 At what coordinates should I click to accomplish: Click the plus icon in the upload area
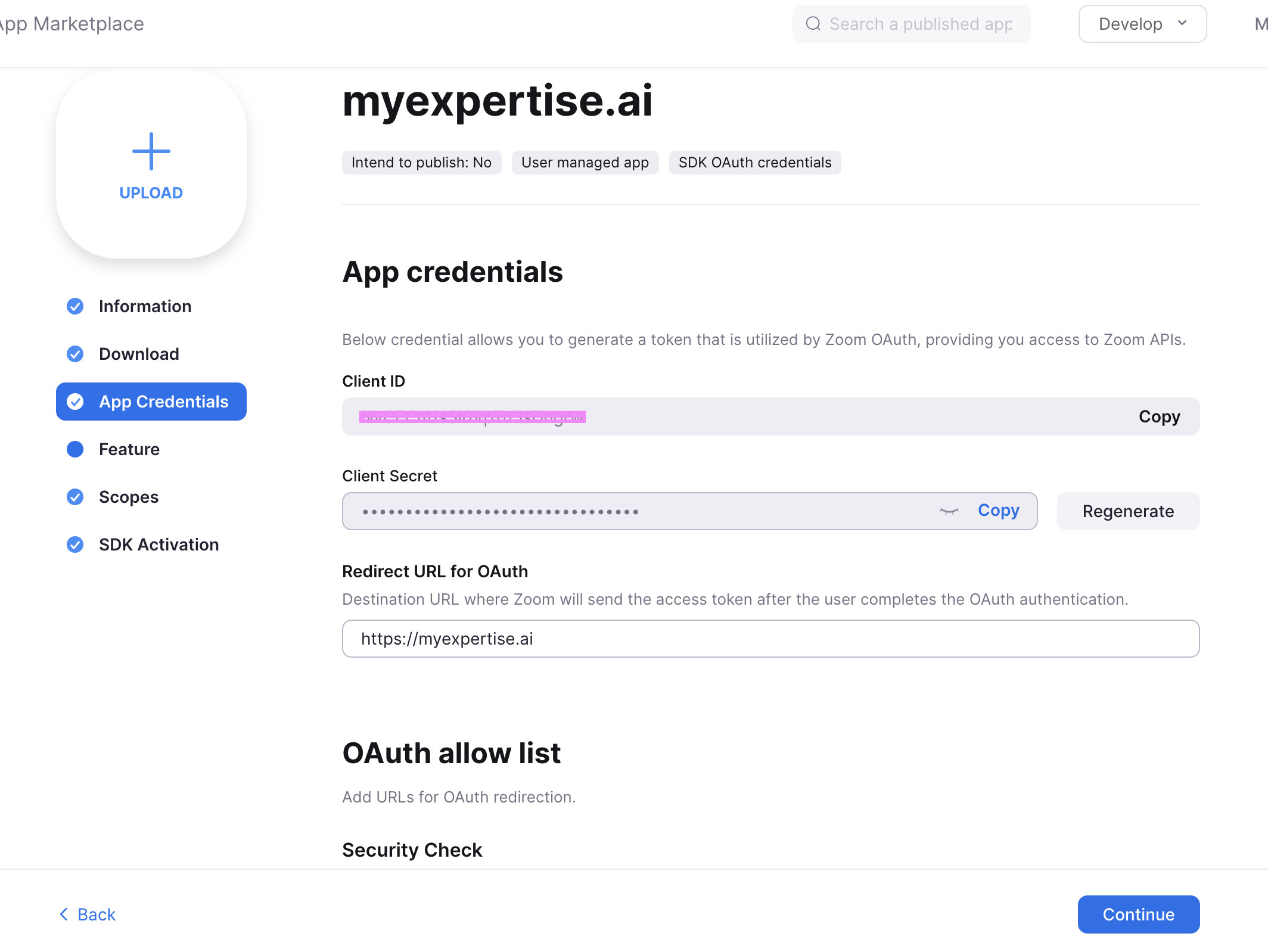click(x=151, y=151)
